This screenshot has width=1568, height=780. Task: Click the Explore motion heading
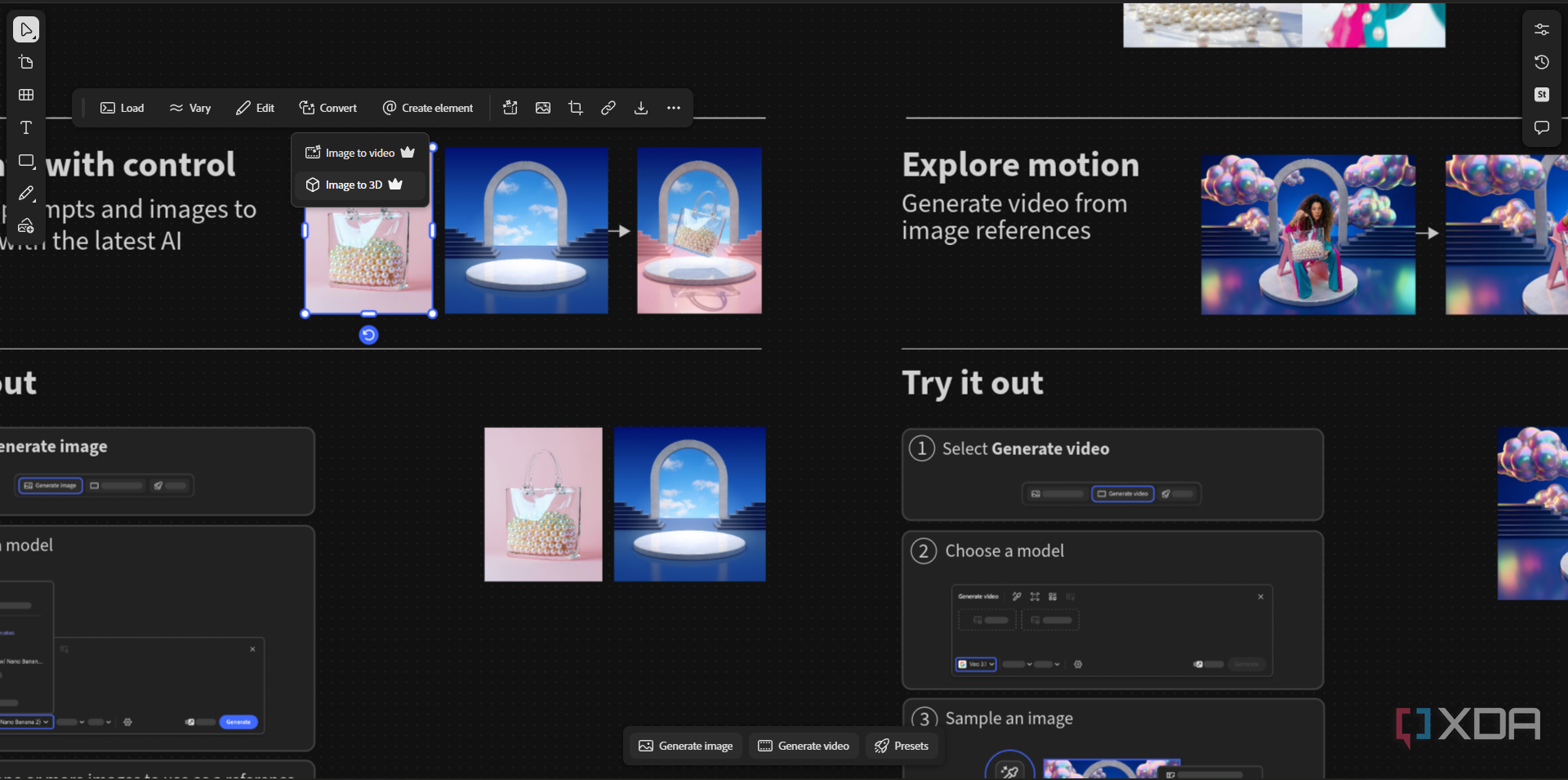pyautogui.click(x=1021, y=165)
